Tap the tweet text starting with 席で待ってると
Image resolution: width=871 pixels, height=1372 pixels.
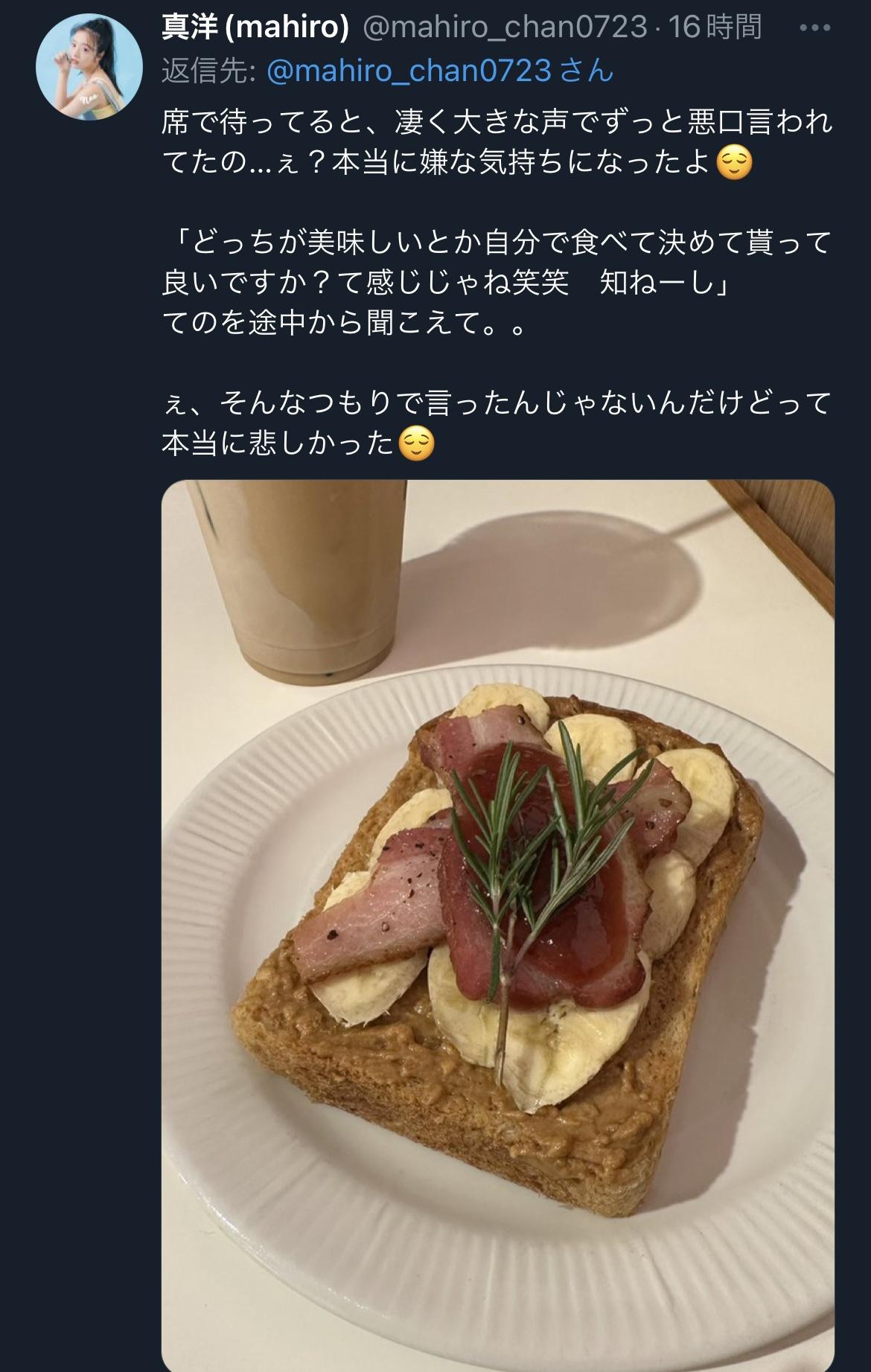(497, 142)
